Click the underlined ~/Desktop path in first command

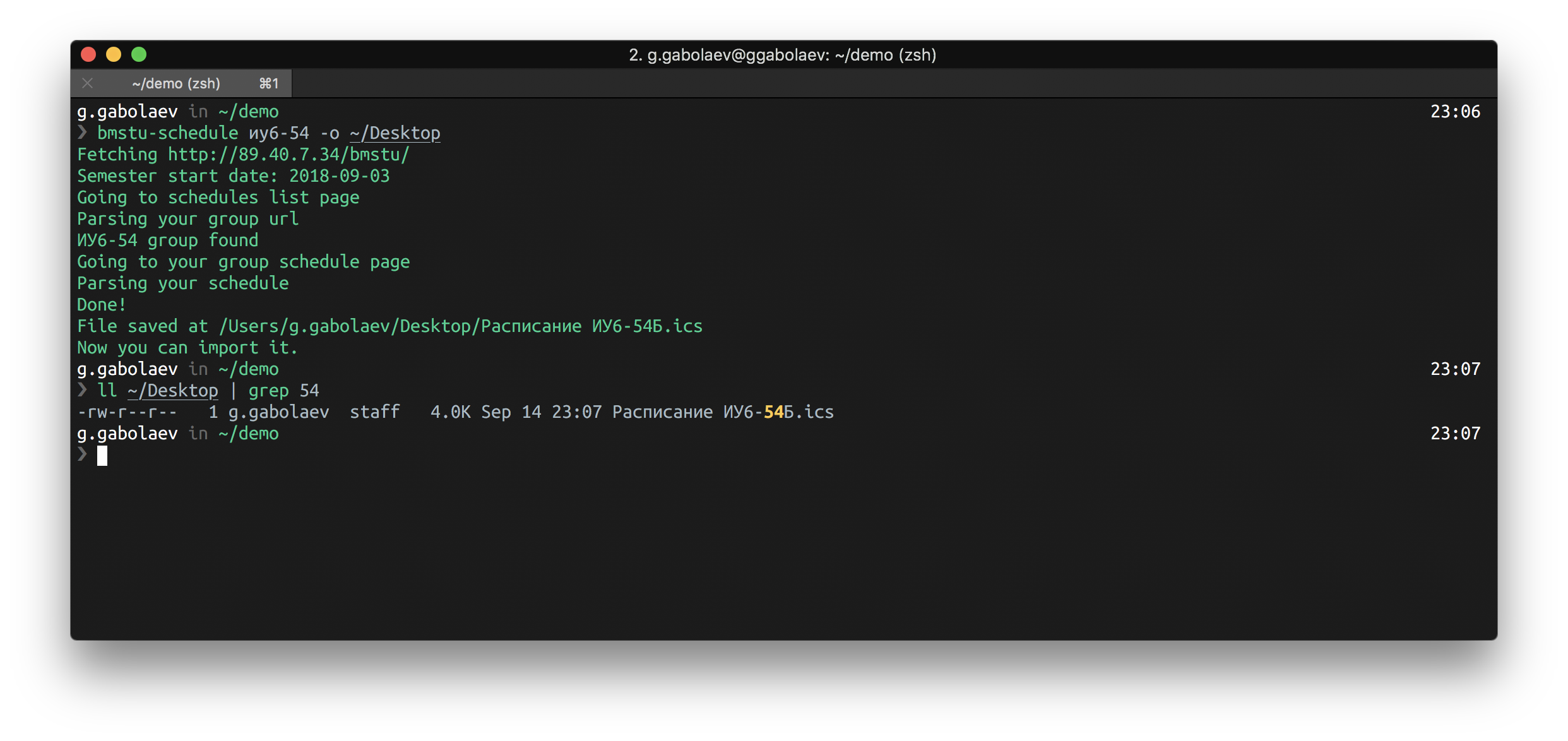click(395, 133)
